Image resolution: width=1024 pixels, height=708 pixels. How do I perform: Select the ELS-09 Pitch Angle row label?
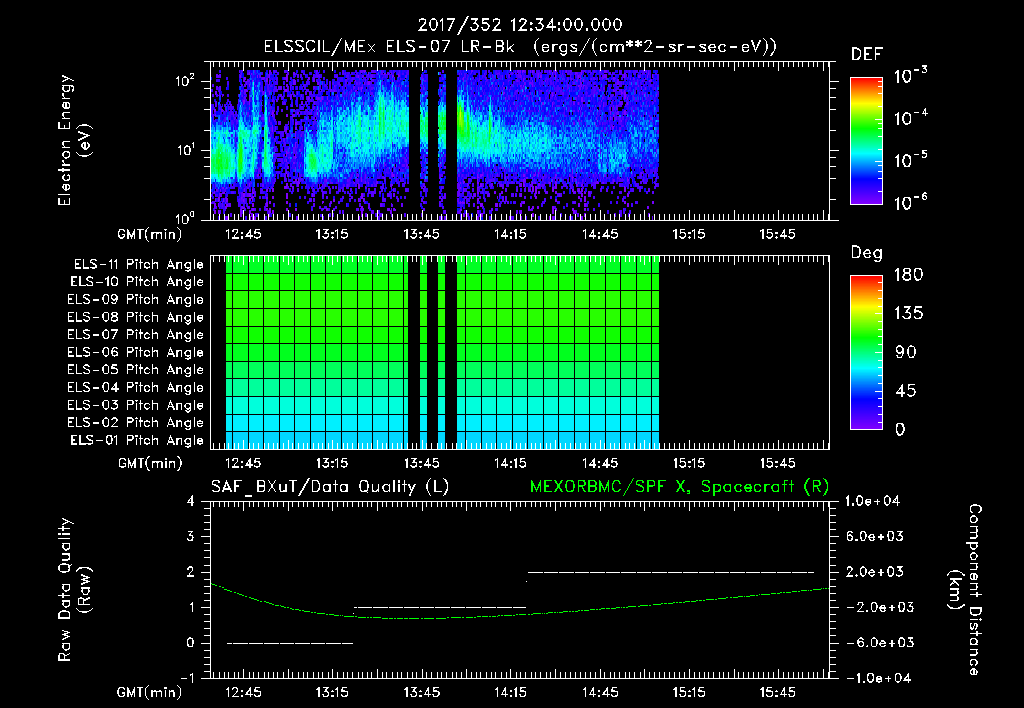coord(136,299)
